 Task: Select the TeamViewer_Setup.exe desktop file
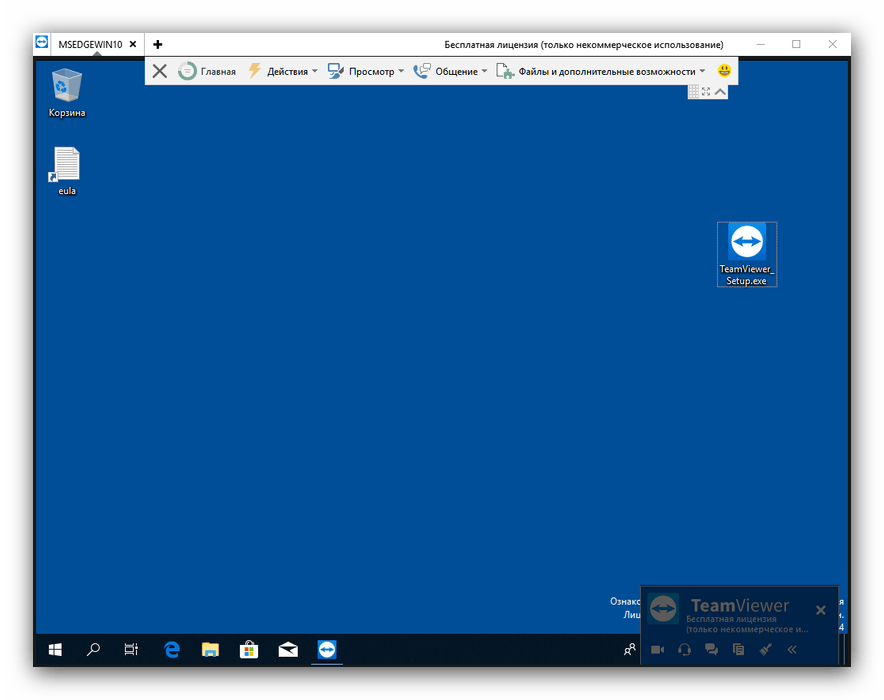(x=747, y=254)
